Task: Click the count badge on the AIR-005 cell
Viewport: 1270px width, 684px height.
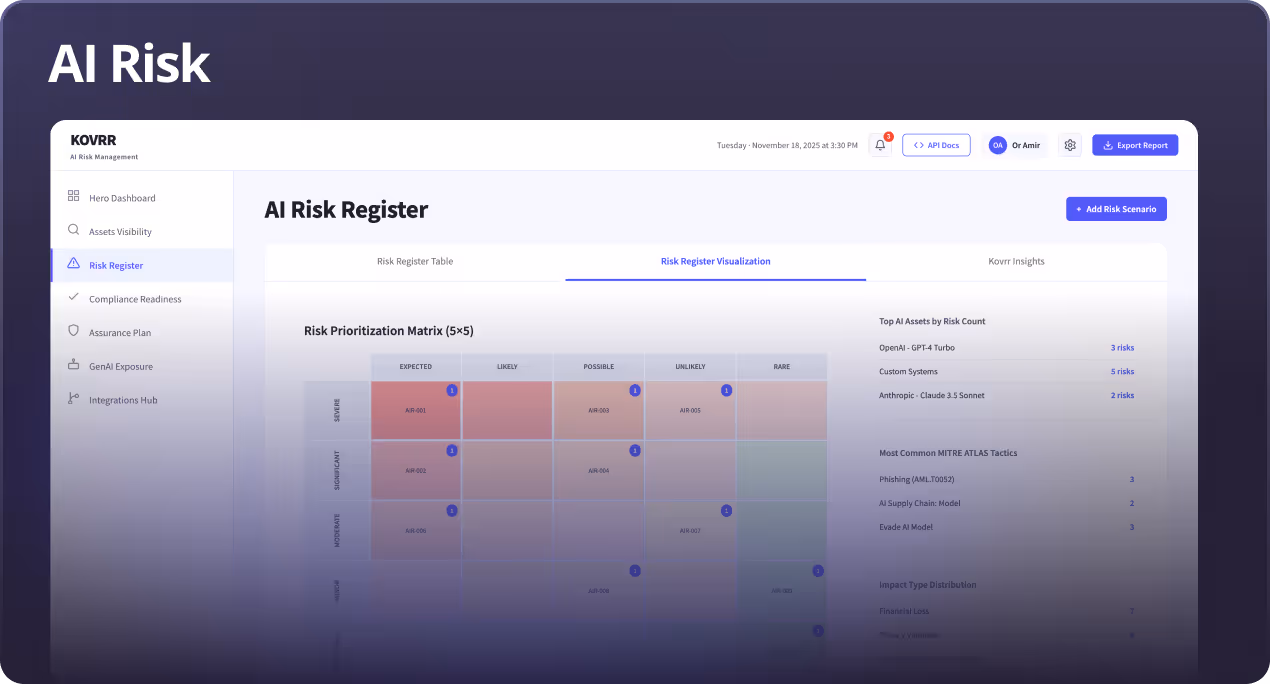Action: (726, 390)
